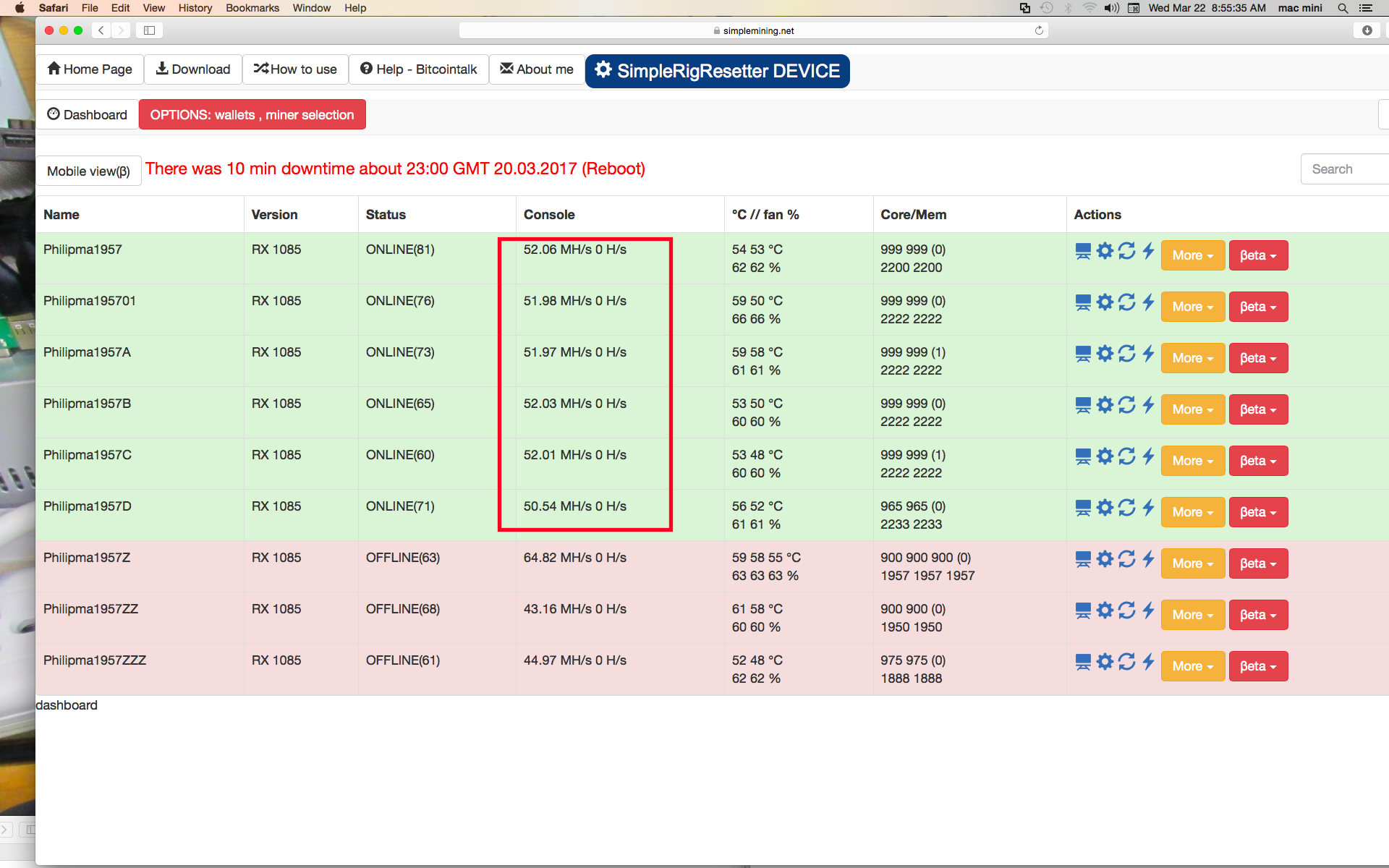Expand Beta dropdown for Philipma1957Z
The width and height of the screenshot is (1389, 868).
click(1258, 563)
